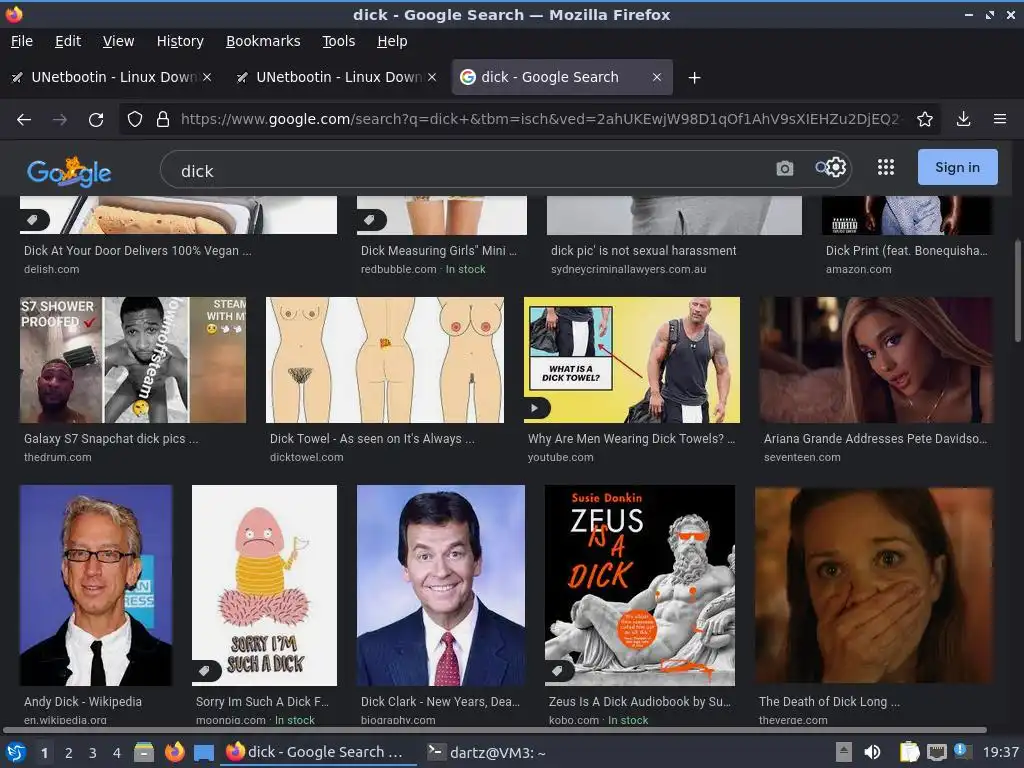Activate the dartz@VM3 terminal taskbar button
The width and height of the screenshot is (1024, 768).
[x=487, y=752]
